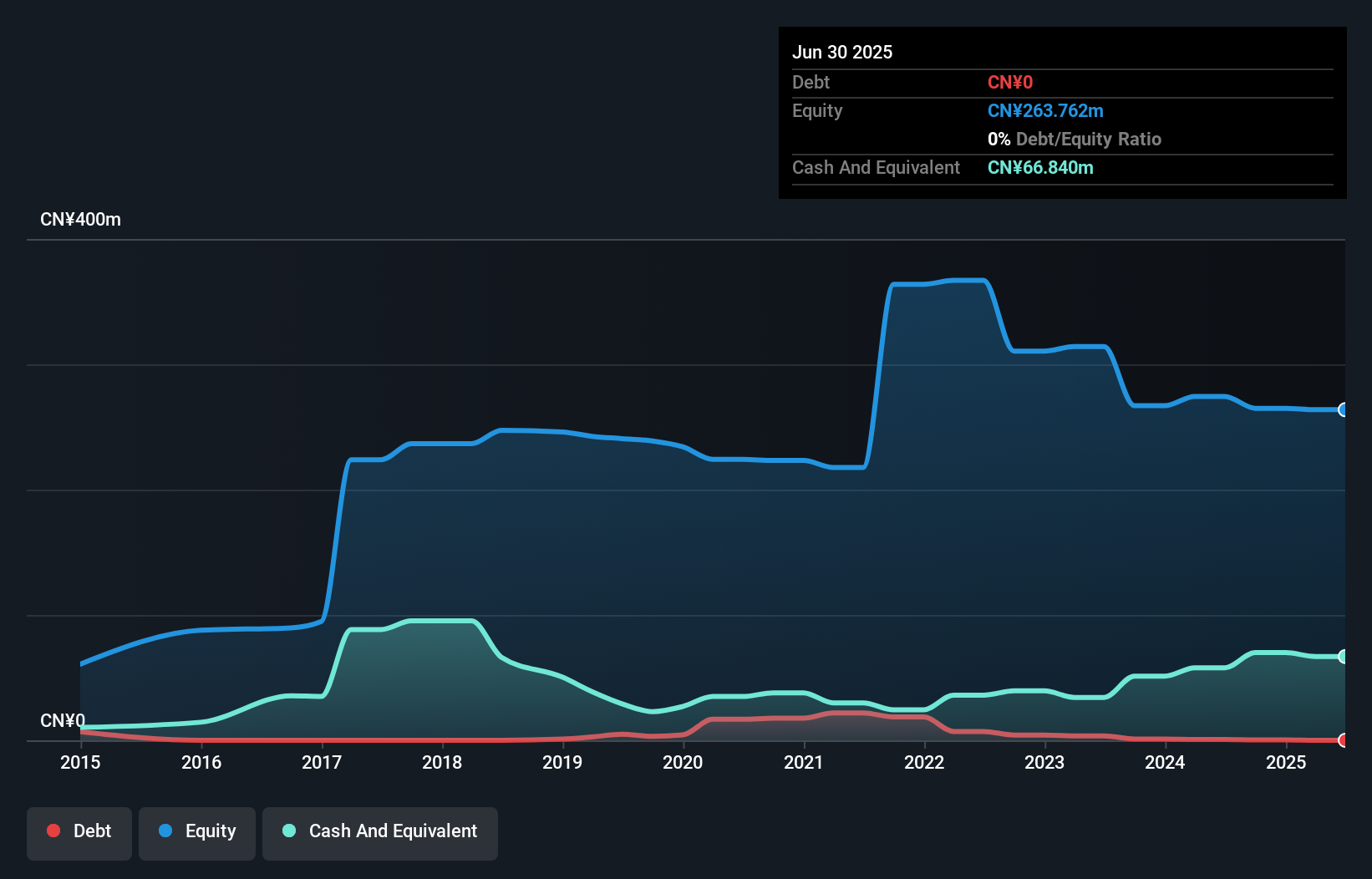The width and height of the screenshot is (1372, 879).
Task: Click the 2020 x-axis label
Action: (x=683, y=762)
